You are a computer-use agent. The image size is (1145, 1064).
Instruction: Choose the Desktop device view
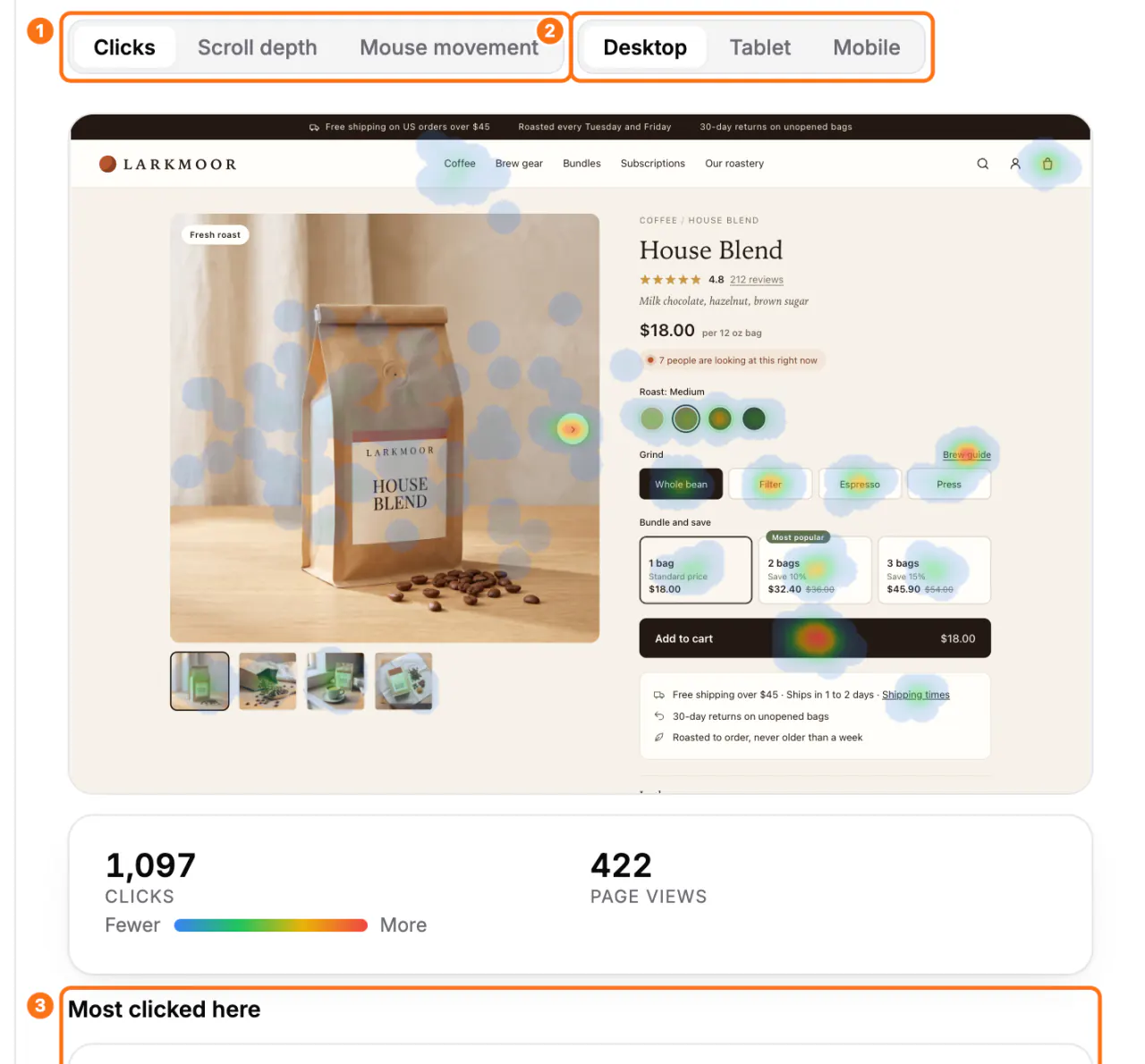coord(645,47)
